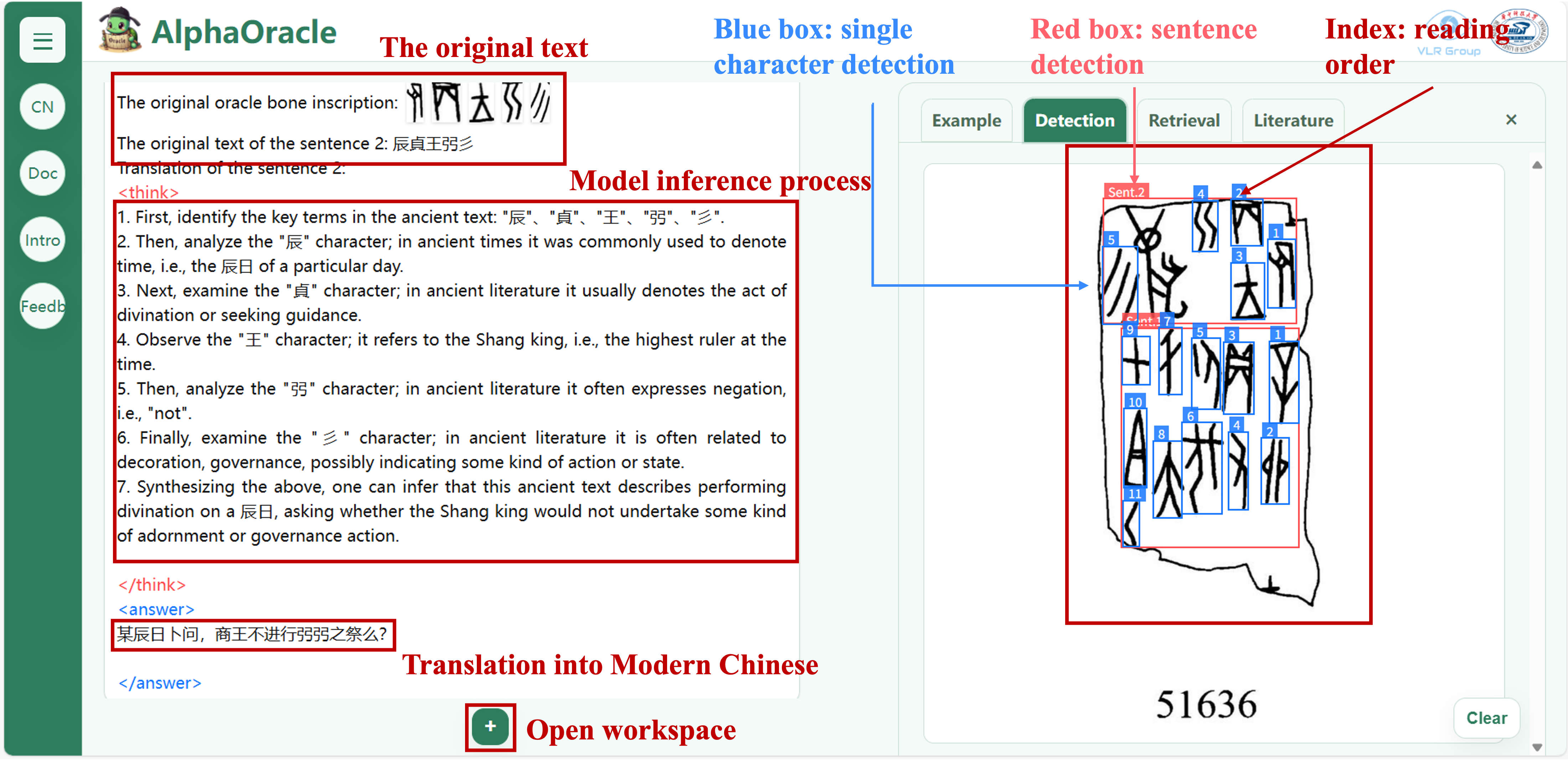Open the Feedback sidebar button
This screenshot has width=1568, height=764.
[42, 306]
